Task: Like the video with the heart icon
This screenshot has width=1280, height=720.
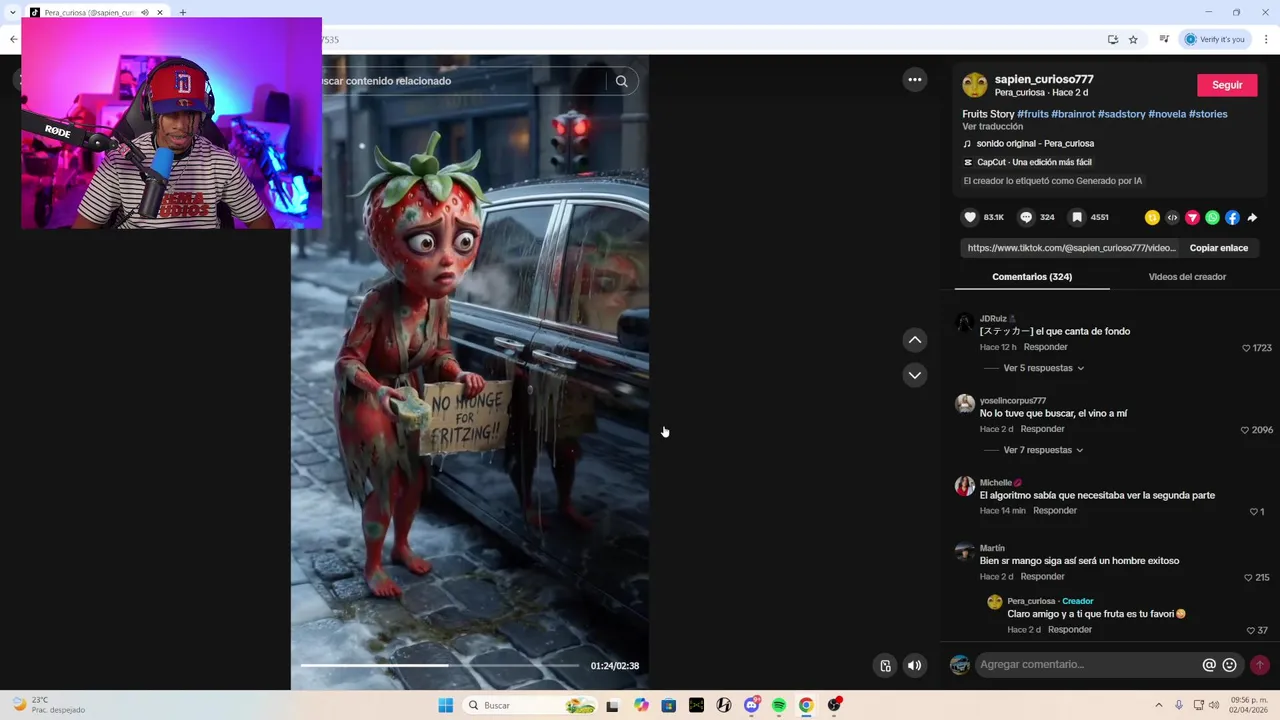Action: [x=970, y=217]
